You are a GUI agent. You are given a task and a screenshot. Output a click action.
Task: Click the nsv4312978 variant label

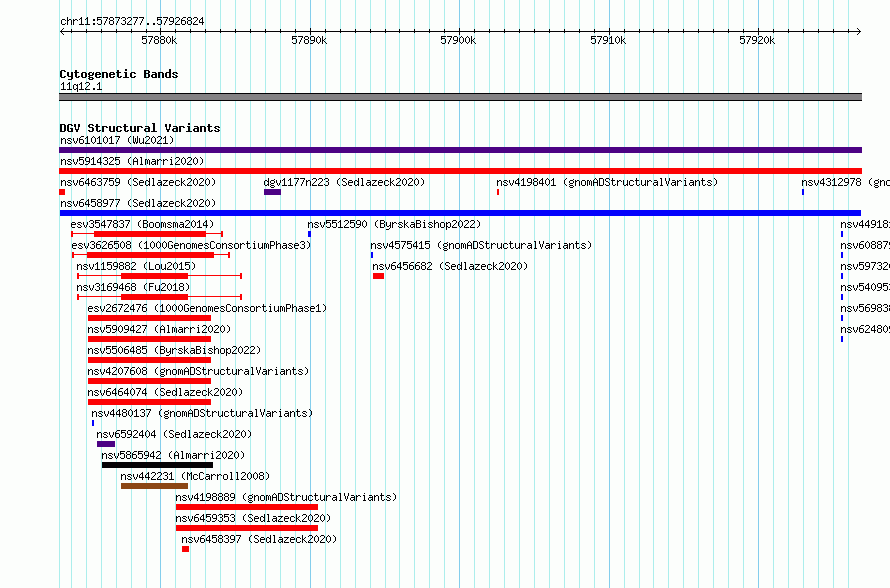coord(846,182)
